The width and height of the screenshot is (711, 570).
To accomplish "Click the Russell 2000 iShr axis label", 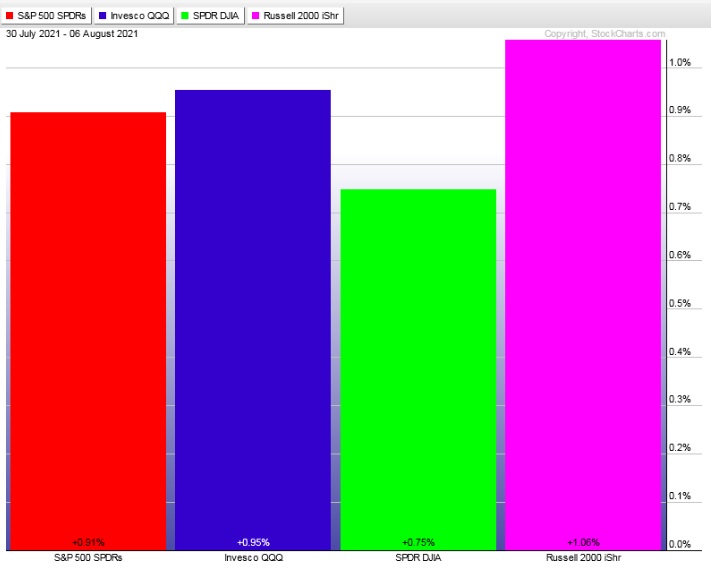I will point(584,558).
